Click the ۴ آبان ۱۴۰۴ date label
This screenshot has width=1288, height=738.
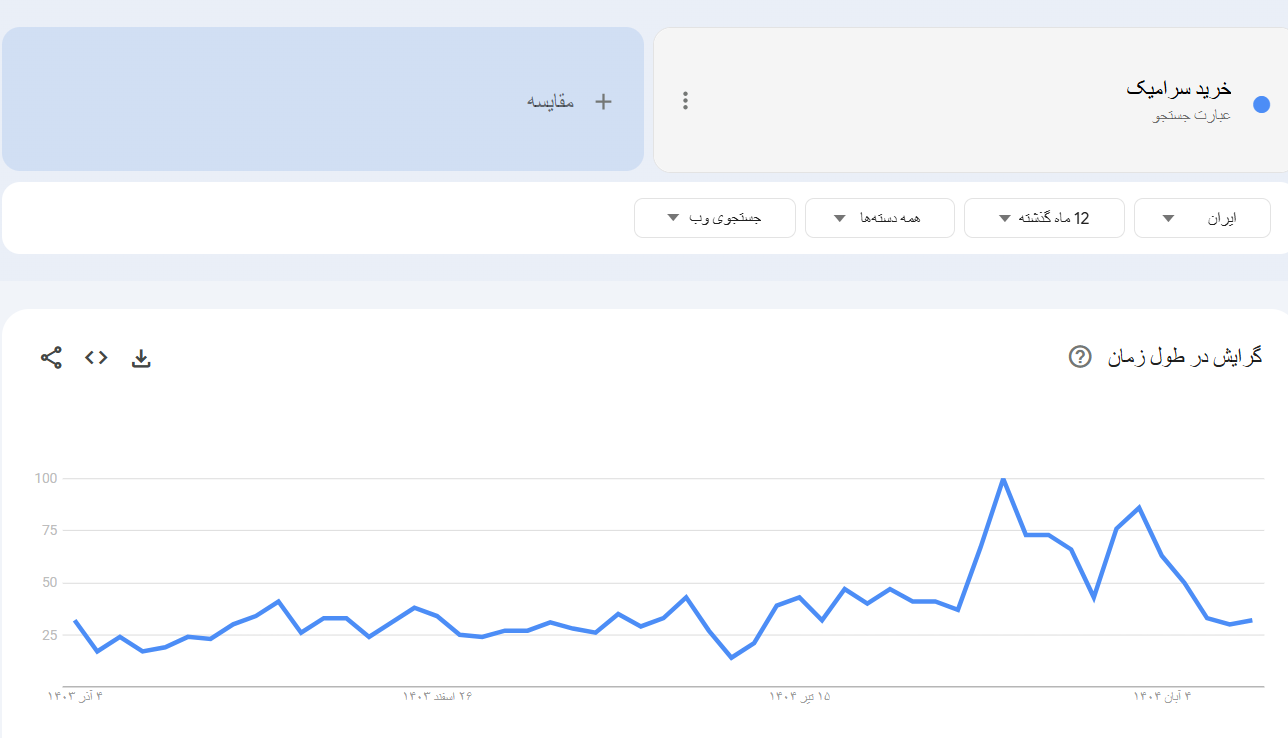point(1162,695)
